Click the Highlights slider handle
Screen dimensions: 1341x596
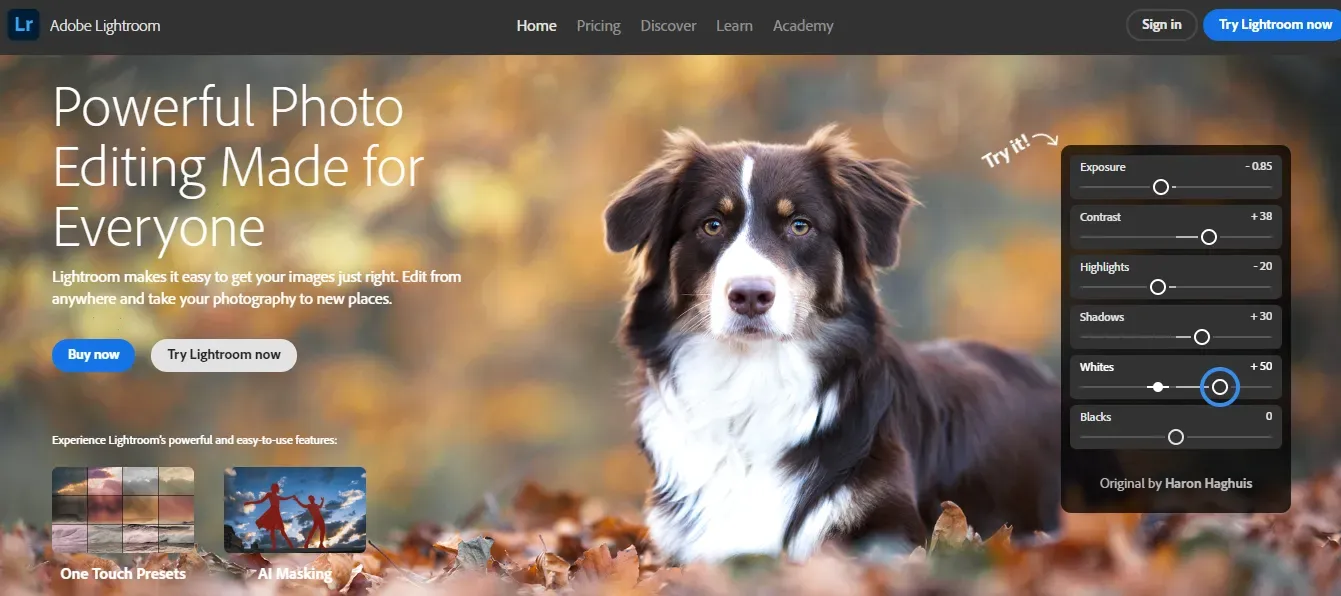(x=1157, y=287)
